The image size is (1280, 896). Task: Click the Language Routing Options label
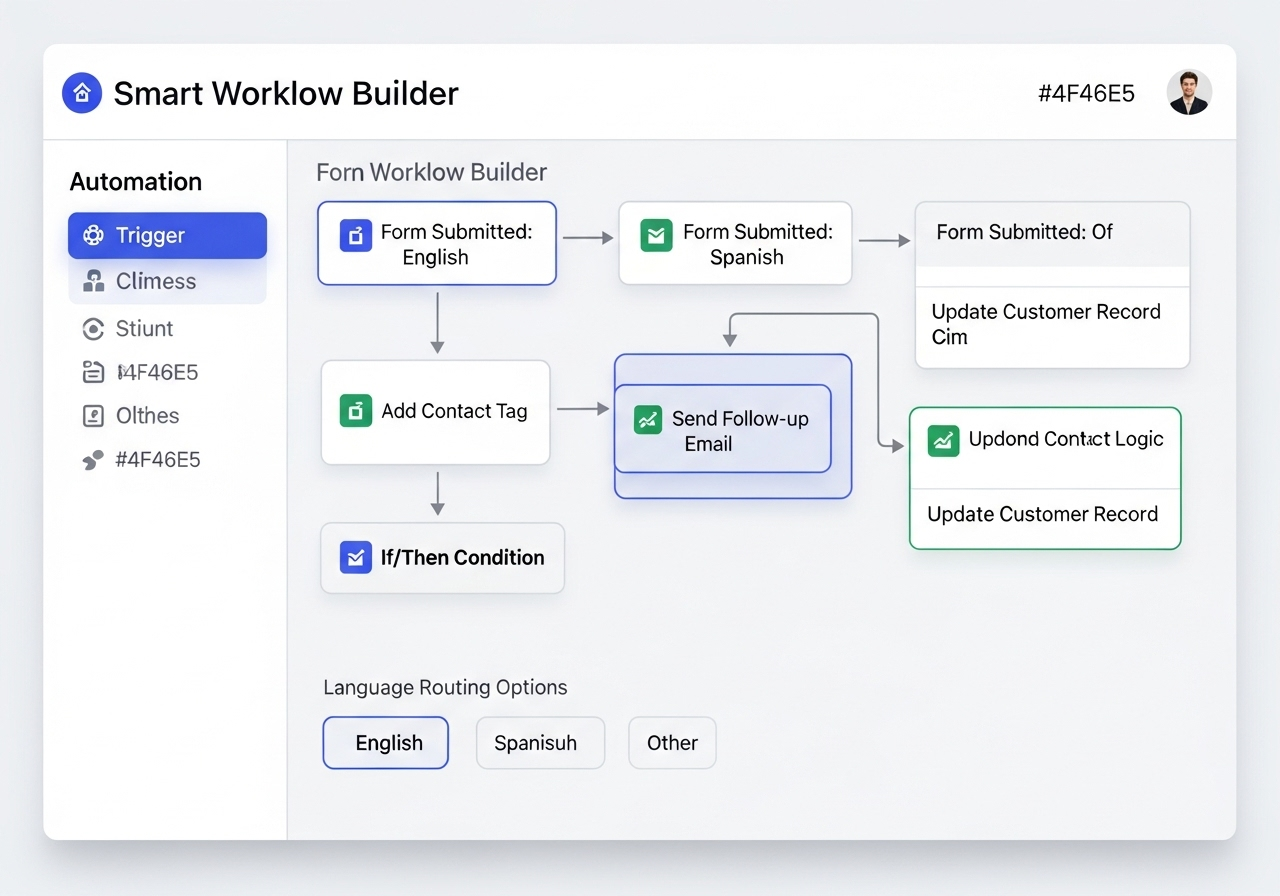point(445,687)
